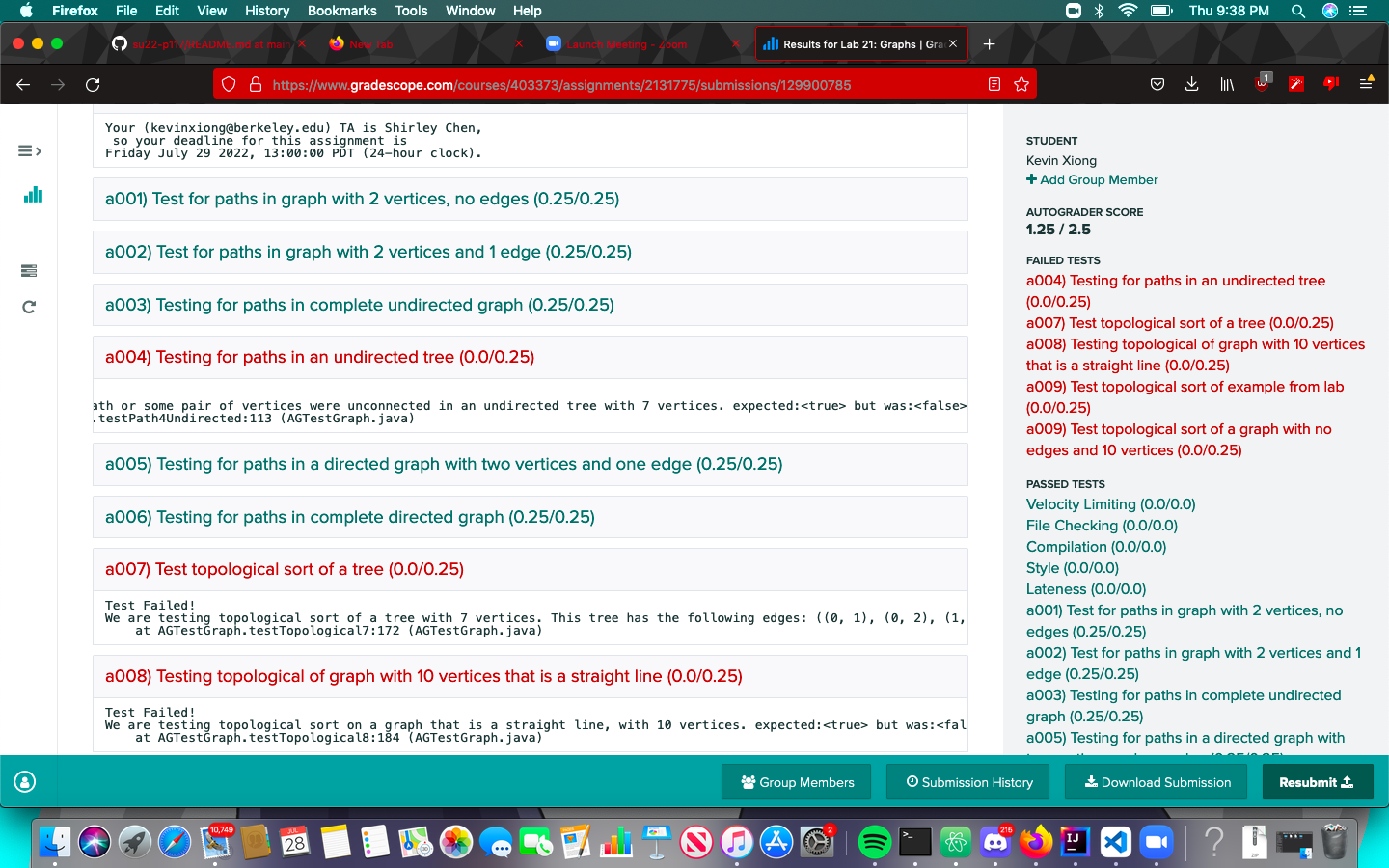Click Download Submission button
1389x868 pixels.
(x=1157, y=782)
